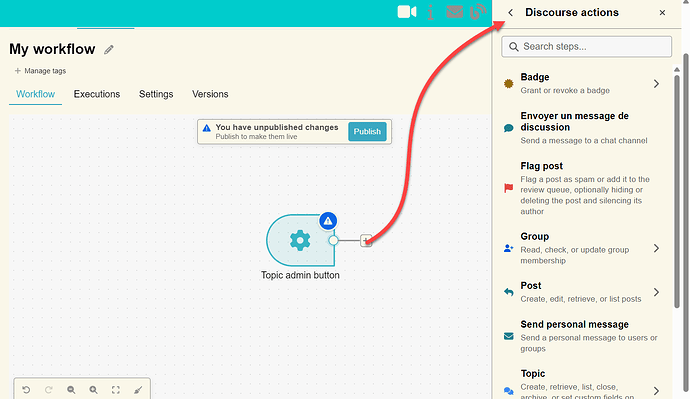The image size is (690, 399).
Task: Fit workflow to view icon
Action: pyautogui.click(x=116, y=390)
